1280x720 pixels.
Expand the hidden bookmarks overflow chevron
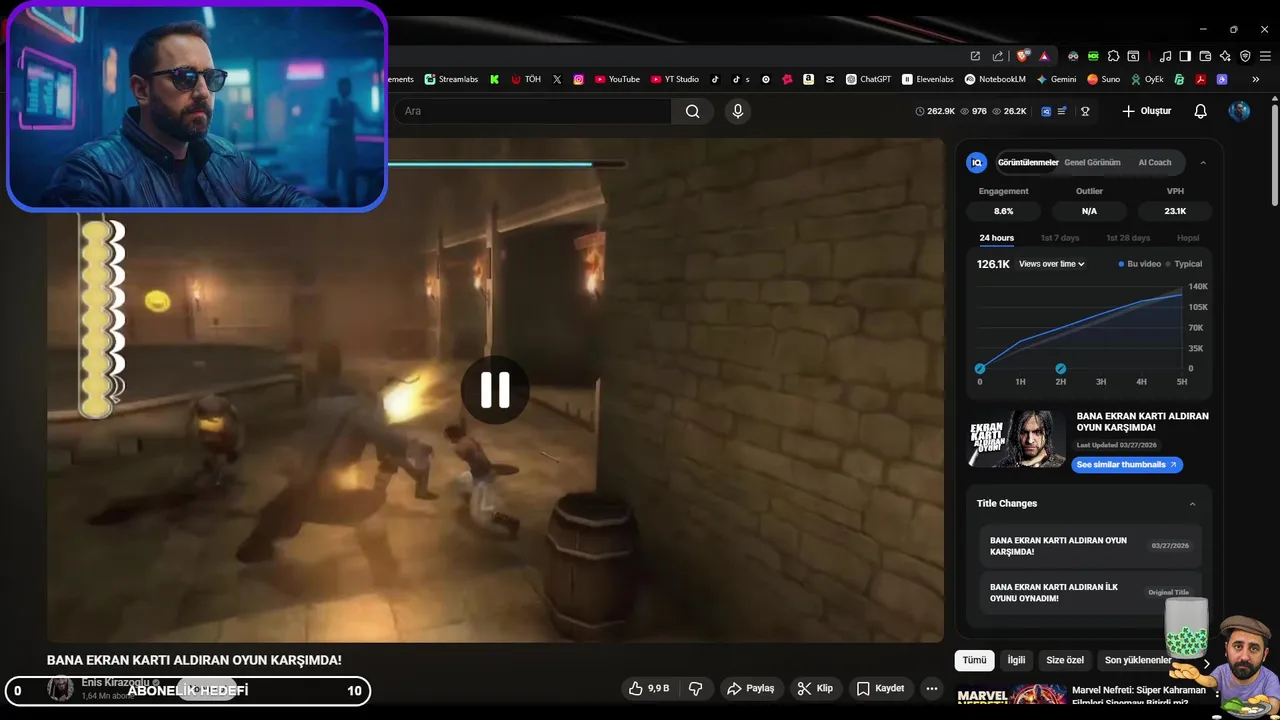click(1255, 79)
